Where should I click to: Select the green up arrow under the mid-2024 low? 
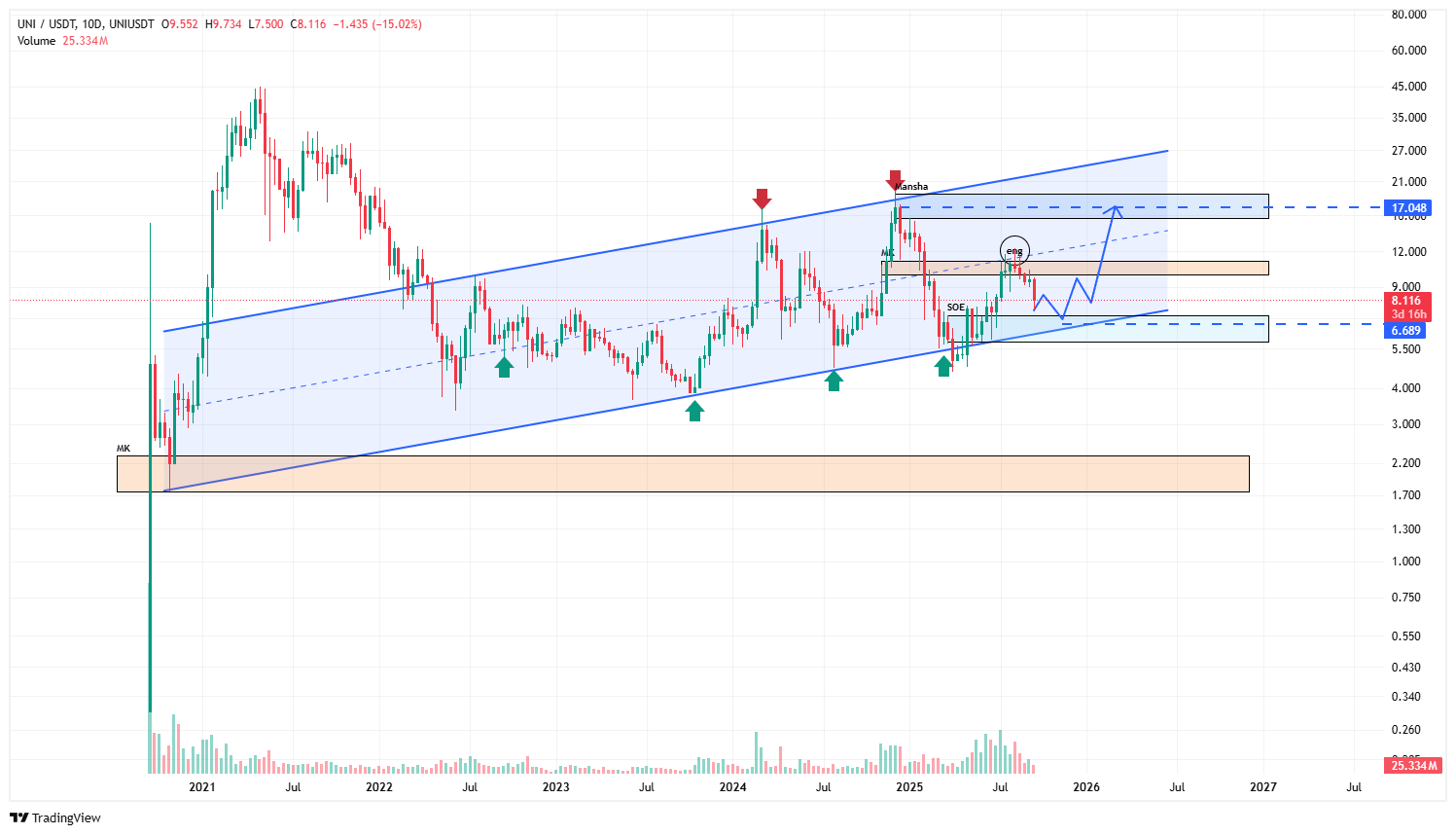[x=834, y=381]
